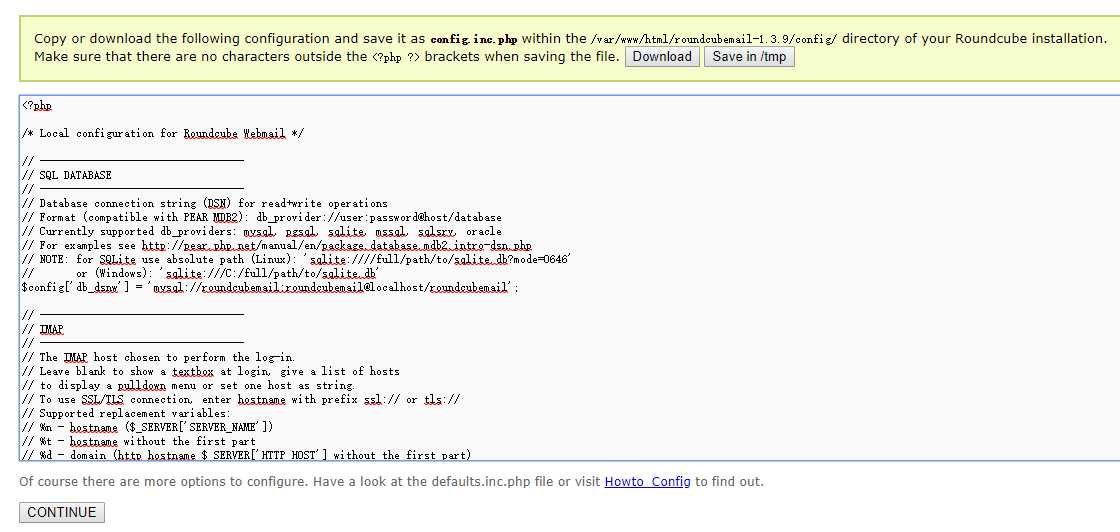The height and width of the screenshot is (532, 1120).
Task: Click the Save in /tmp button
Action: pyautogui.click(x=749, y=57)
